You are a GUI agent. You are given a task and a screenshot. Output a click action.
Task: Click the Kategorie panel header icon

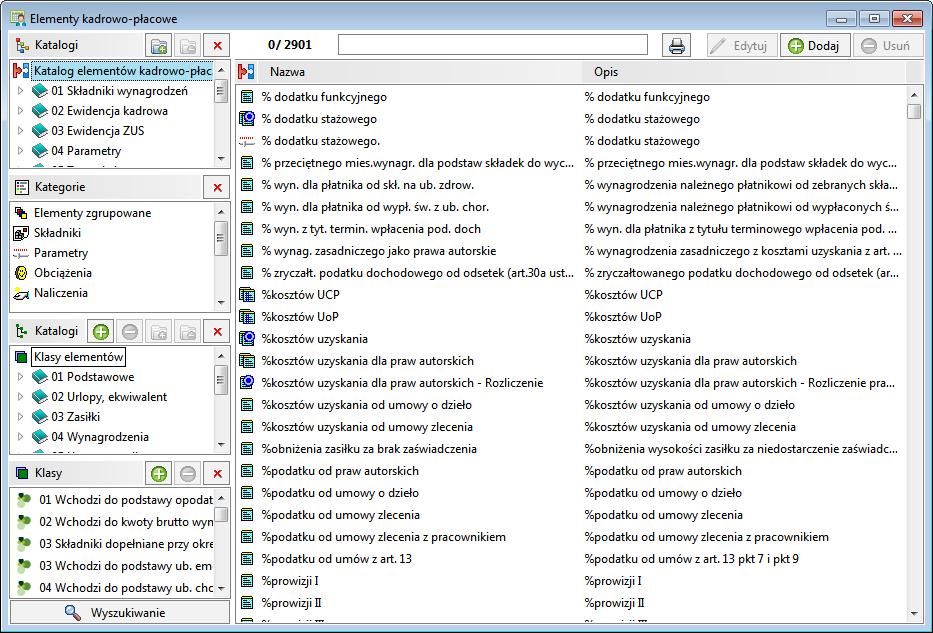click(x=21, y=187)
